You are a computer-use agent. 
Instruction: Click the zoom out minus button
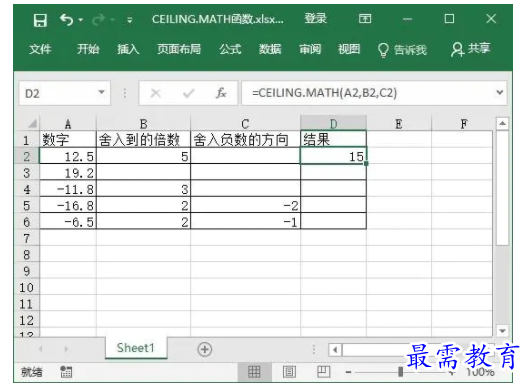pos(349,372)
